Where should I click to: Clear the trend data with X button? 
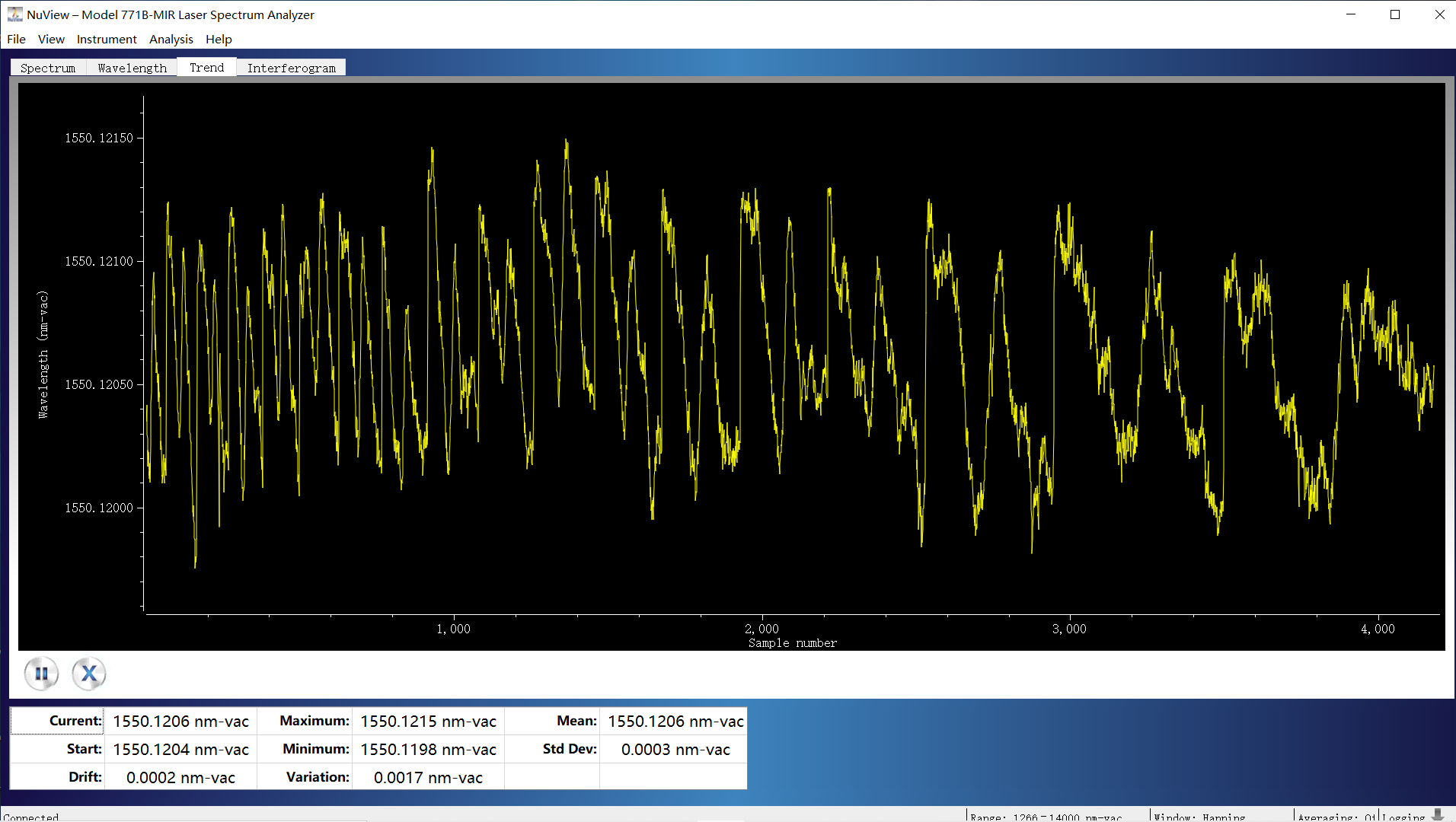tap(89, 674)
